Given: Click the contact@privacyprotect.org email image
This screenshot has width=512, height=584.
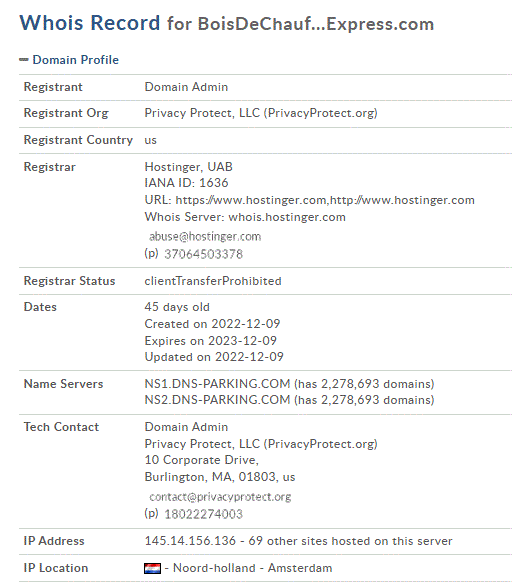Looking at the screenshot, I should 220,497.
